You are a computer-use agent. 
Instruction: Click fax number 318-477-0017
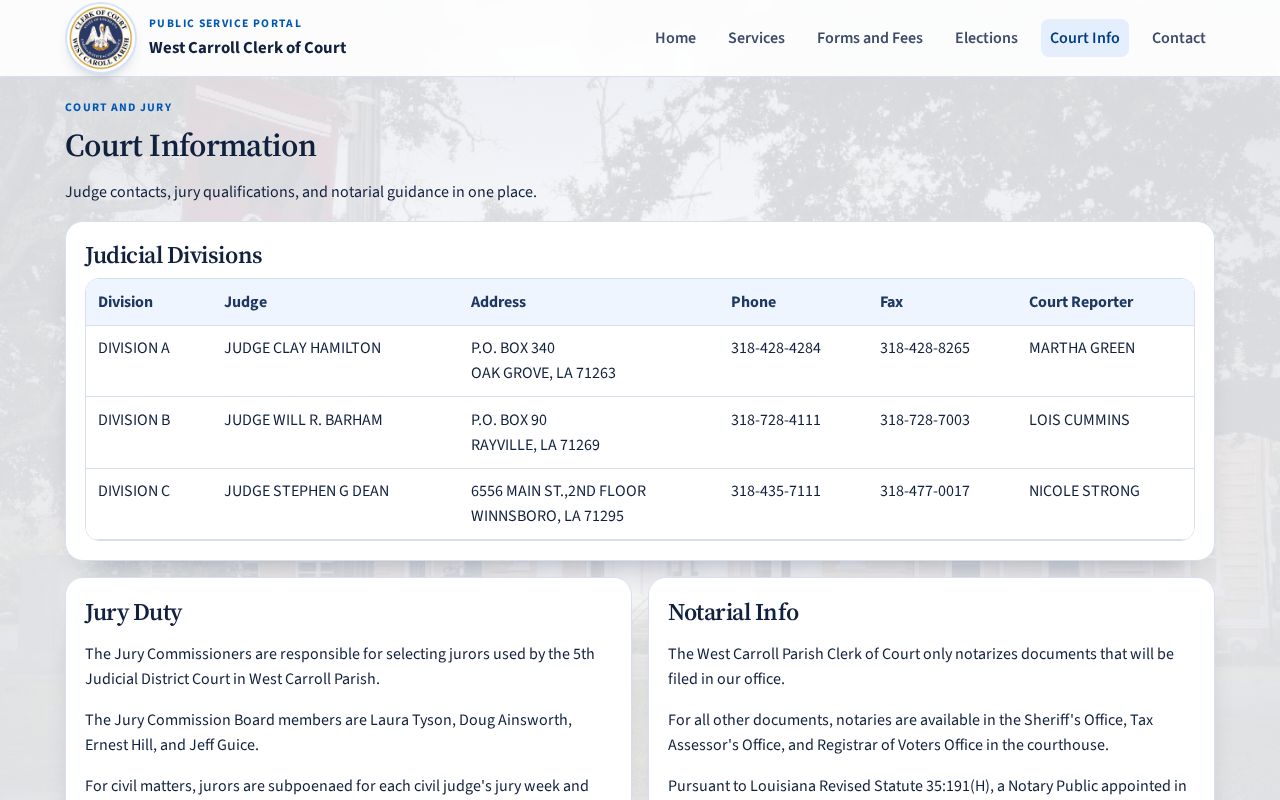coord(925,491)
